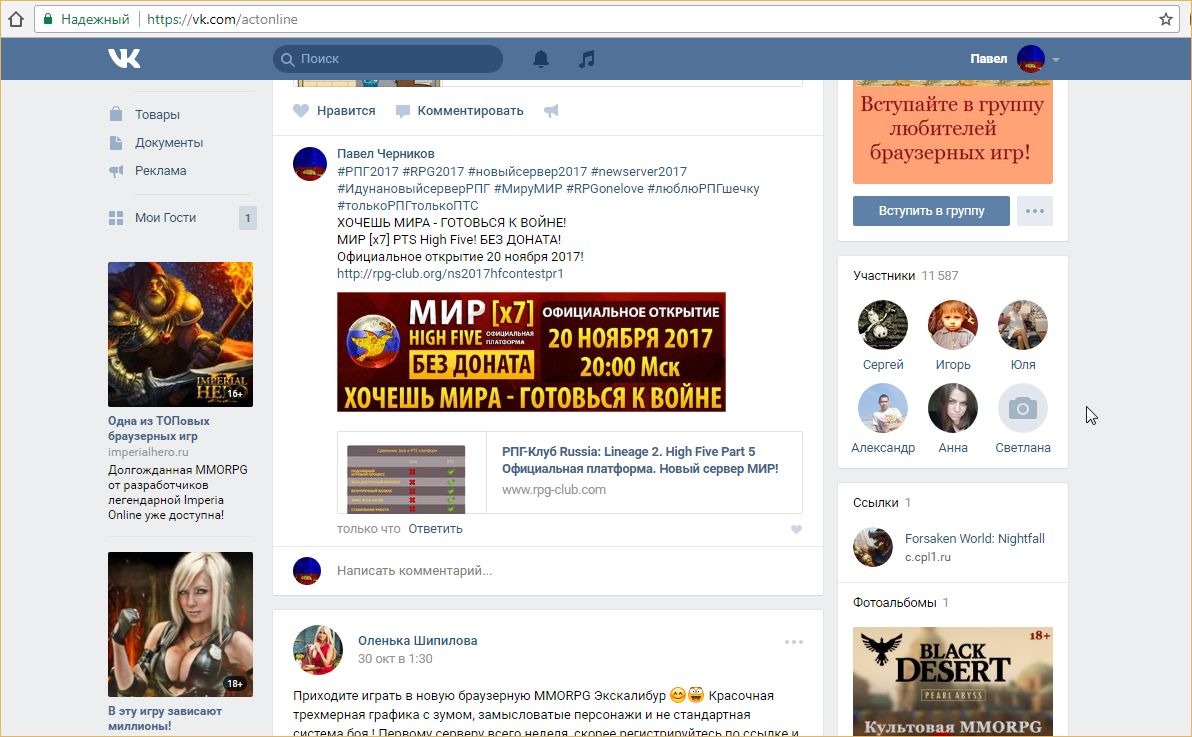Click the share megaphone icon
This screenshot has width=1192, height=737.
[551, 111]
